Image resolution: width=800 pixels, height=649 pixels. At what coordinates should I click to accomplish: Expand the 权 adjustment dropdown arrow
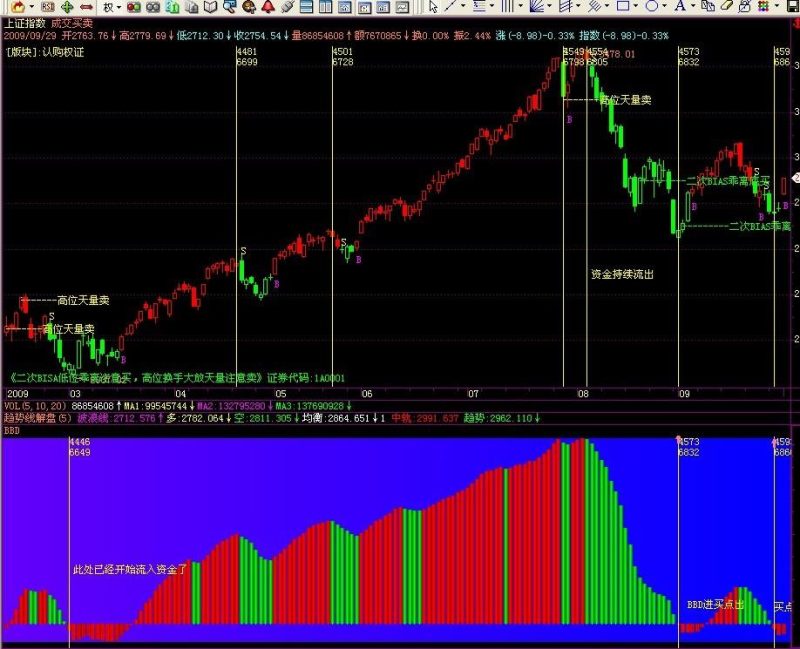tap(118, 7)
